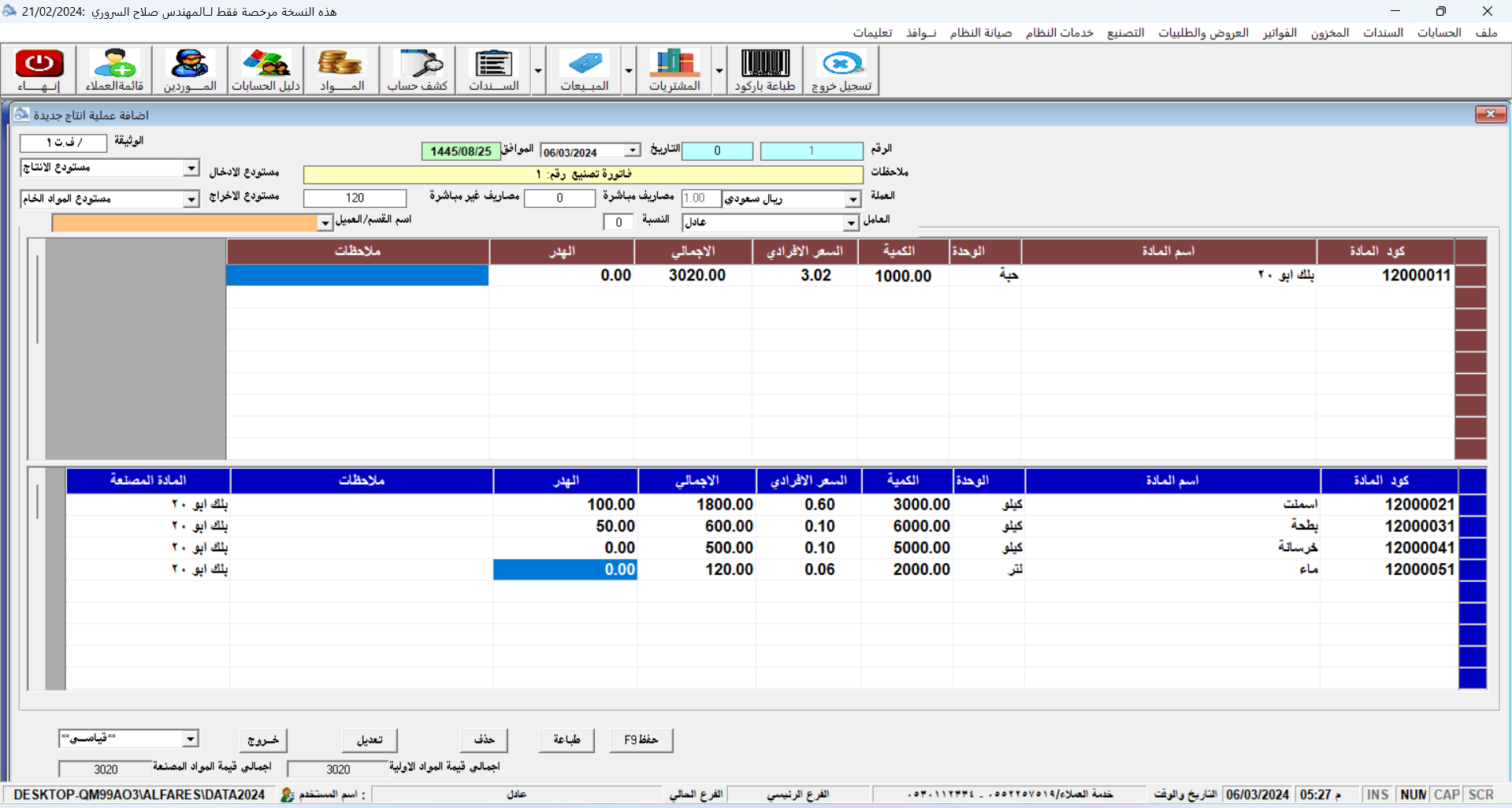
Task: Open اسم القسم/العميل orange dropdown
Action: pyautogui.click(x=325, y=223)
